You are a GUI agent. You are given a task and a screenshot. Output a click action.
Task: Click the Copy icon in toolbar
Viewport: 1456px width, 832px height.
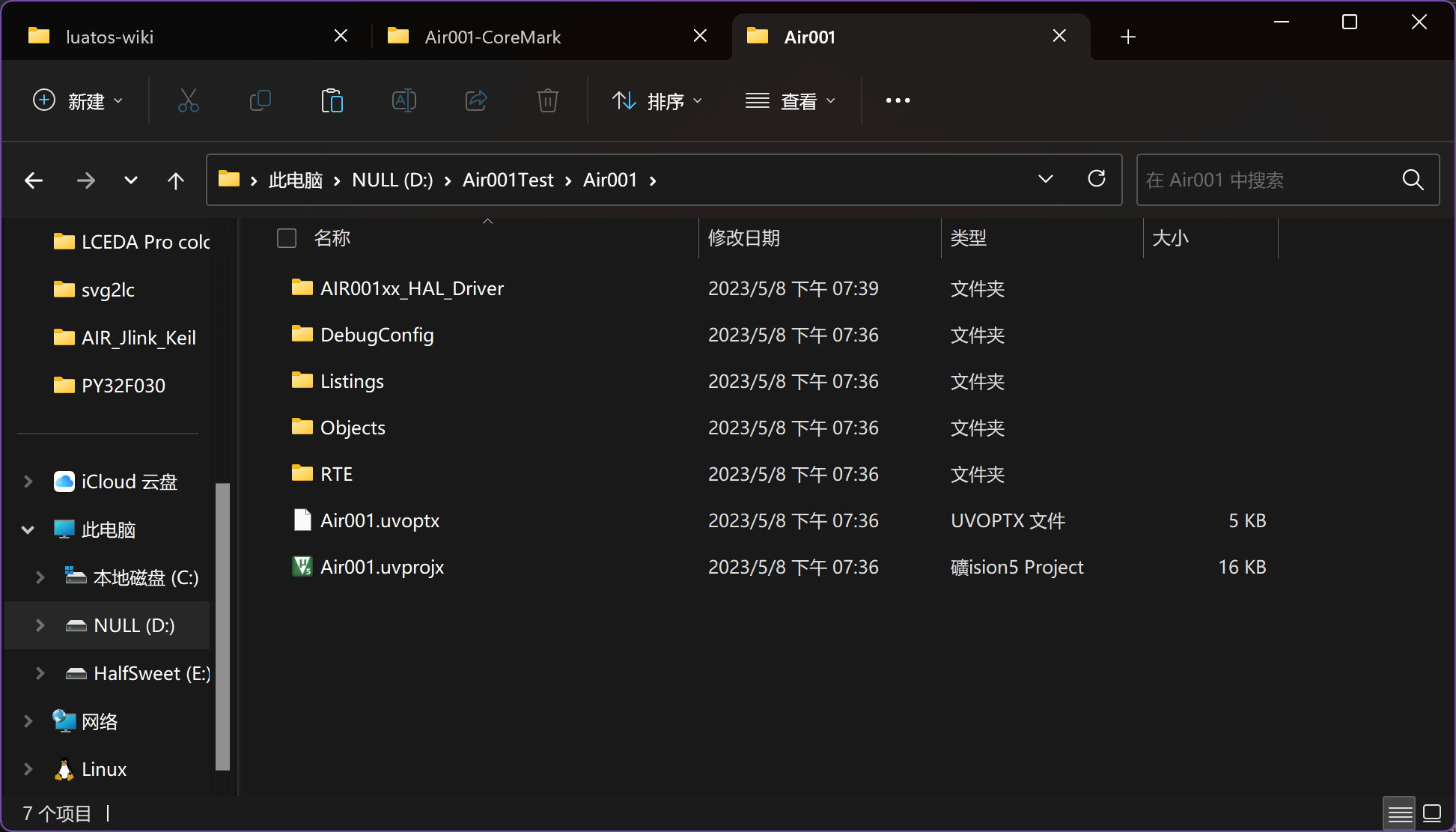coord(260,100)
